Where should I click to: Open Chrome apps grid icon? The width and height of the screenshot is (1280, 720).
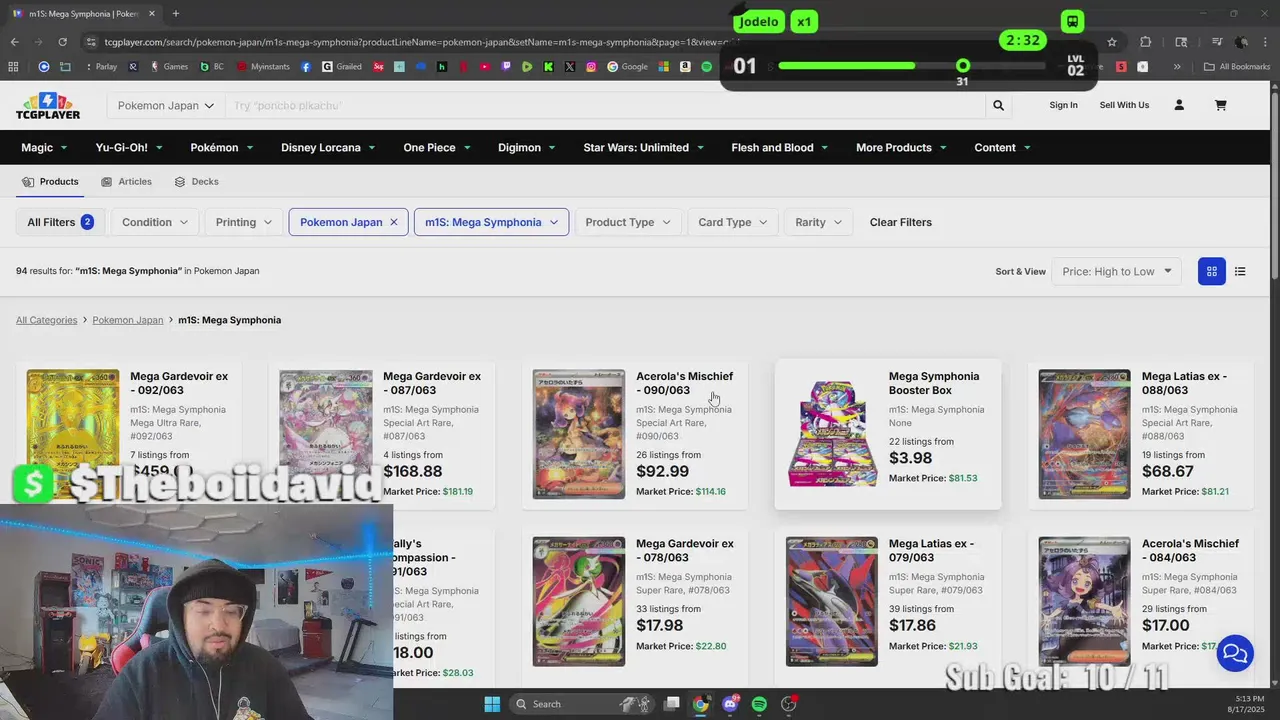tap(13, 67)
